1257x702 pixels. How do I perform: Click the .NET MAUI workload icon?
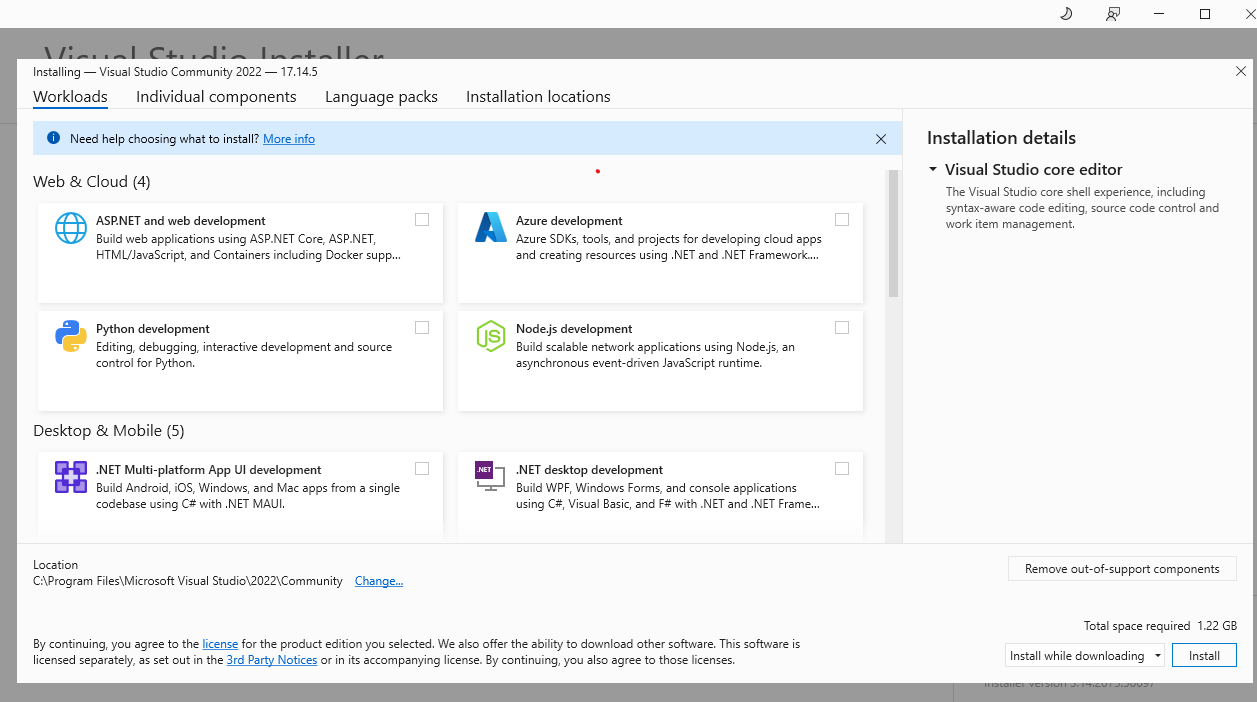71,478
